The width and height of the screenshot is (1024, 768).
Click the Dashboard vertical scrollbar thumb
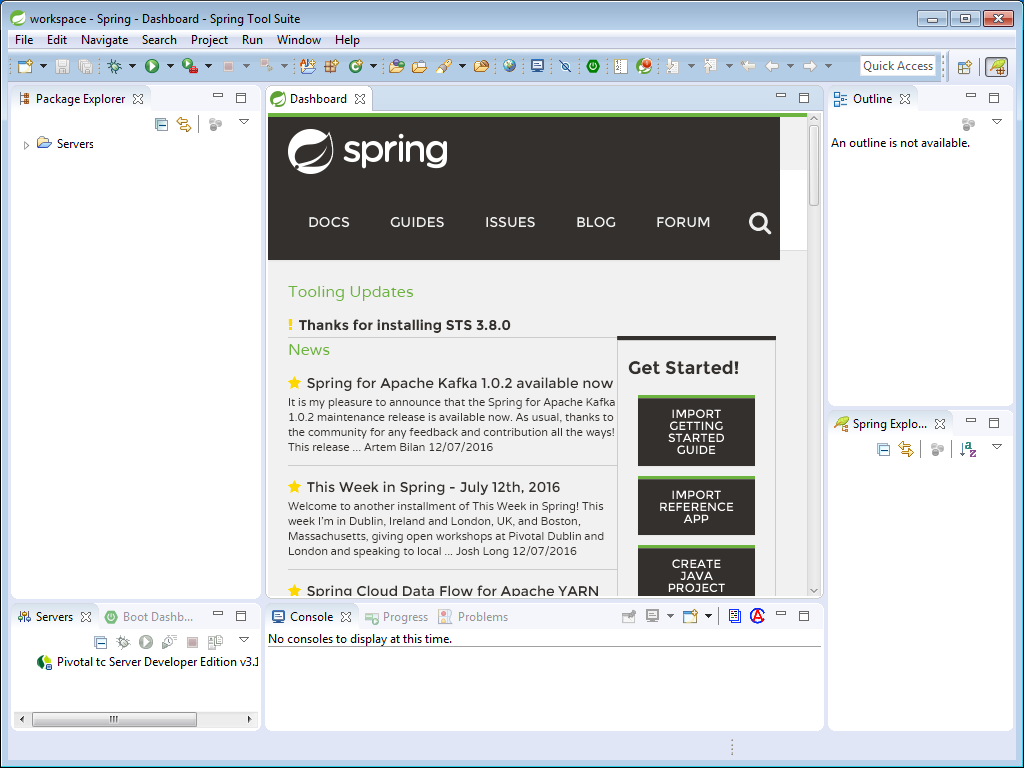tap(814, 166)
